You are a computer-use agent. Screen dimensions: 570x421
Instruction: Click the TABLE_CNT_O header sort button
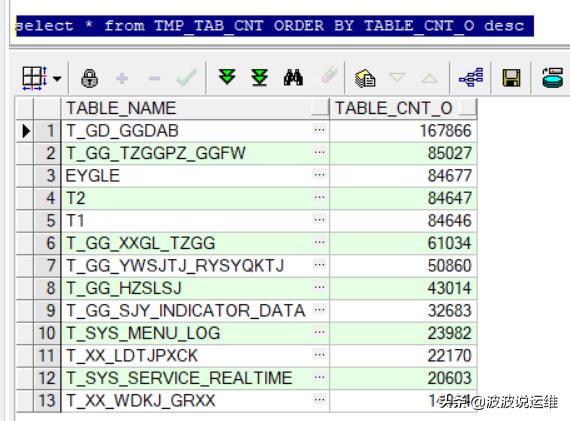tap(467, 108)
